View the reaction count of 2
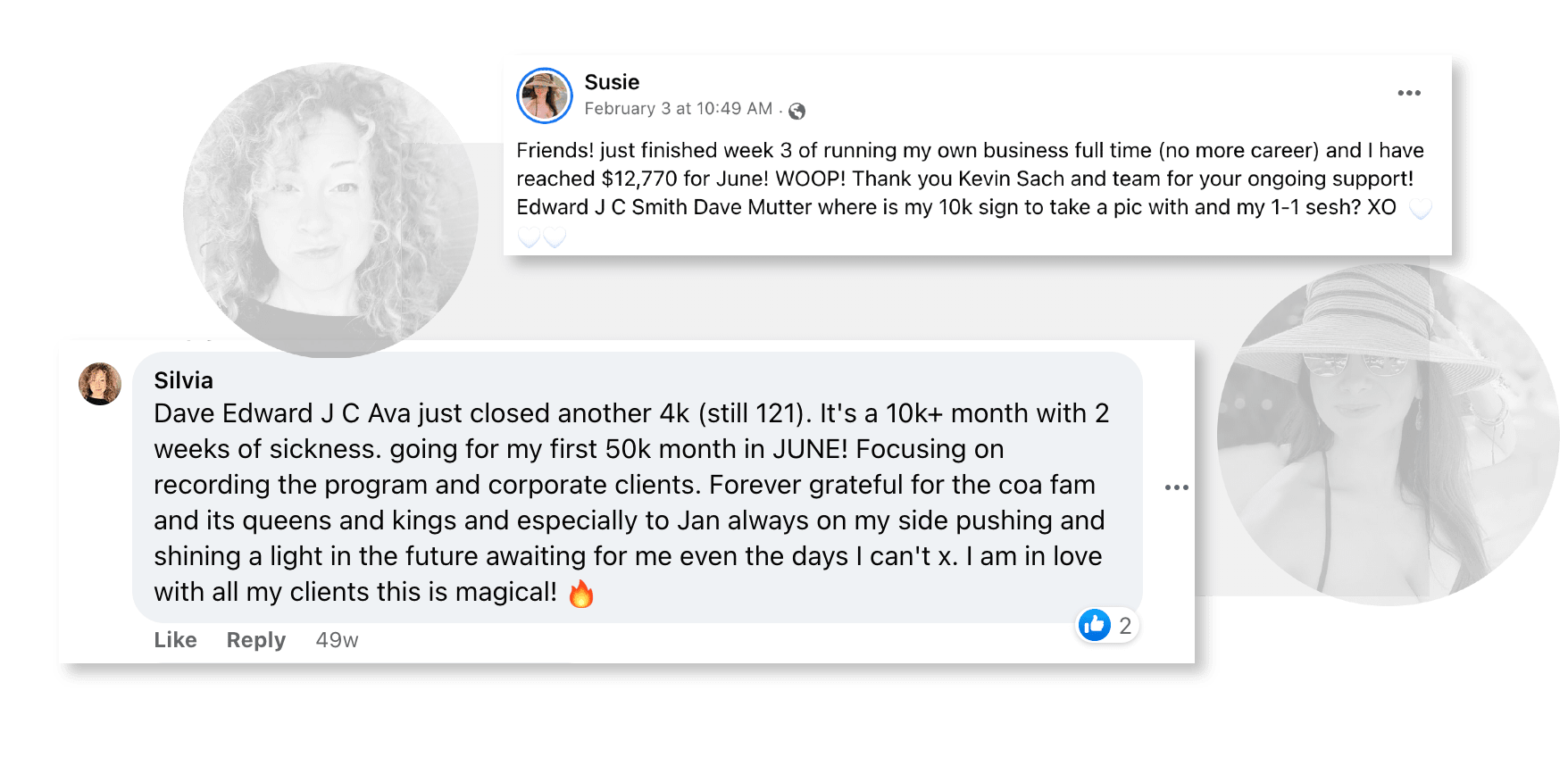Screen dimensions: 1568x774 point(1125,626)
